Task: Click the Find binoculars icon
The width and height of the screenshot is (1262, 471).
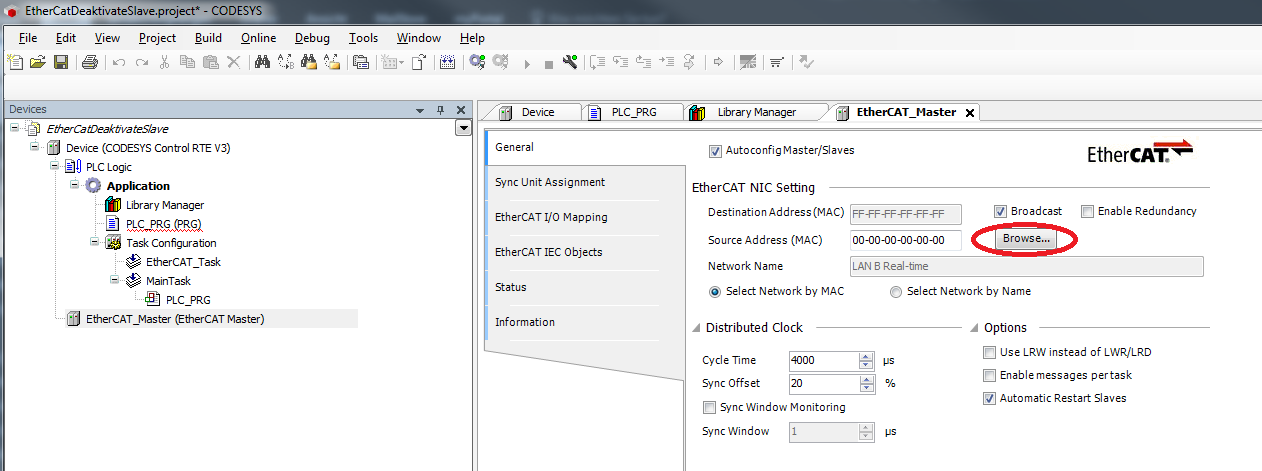Action: tap(263, 62)
